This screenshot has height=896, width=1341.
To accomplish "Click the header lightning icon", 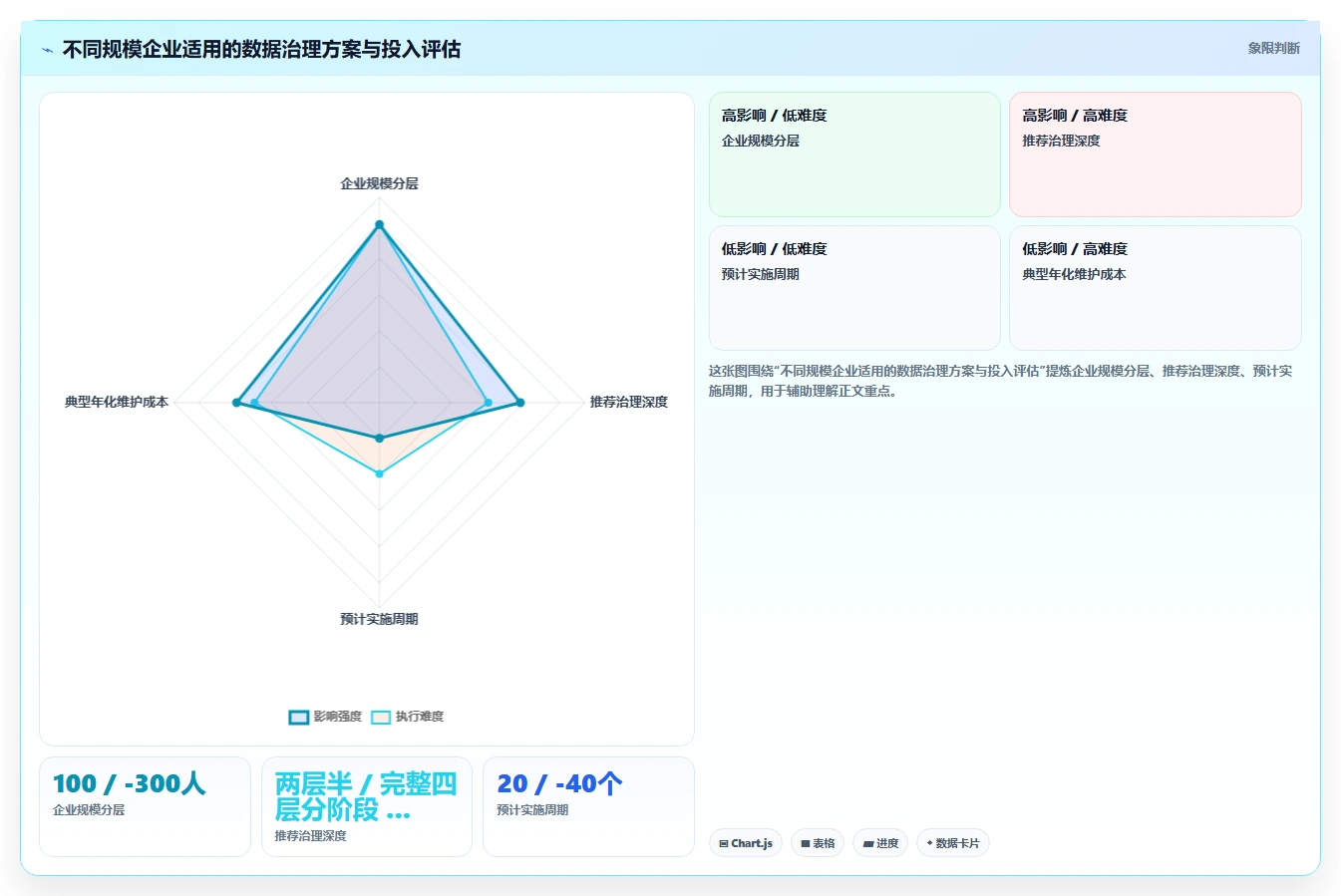I will coord(47,50).
